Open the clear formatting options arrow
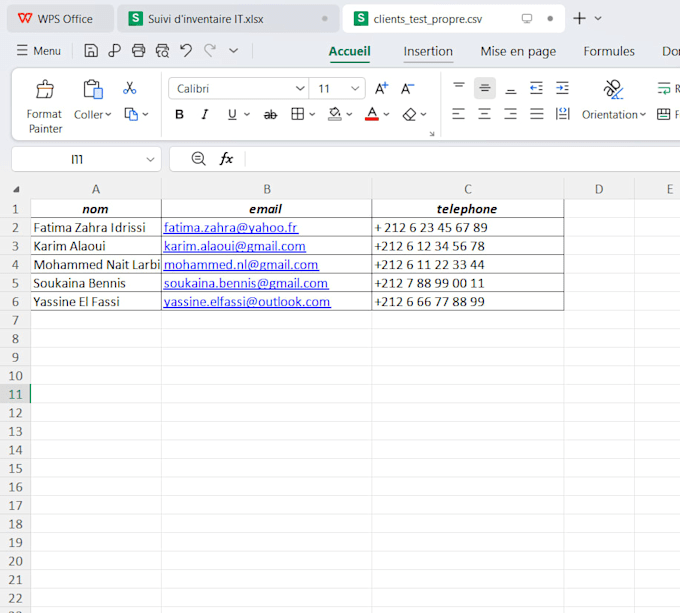 coord(424,114)
